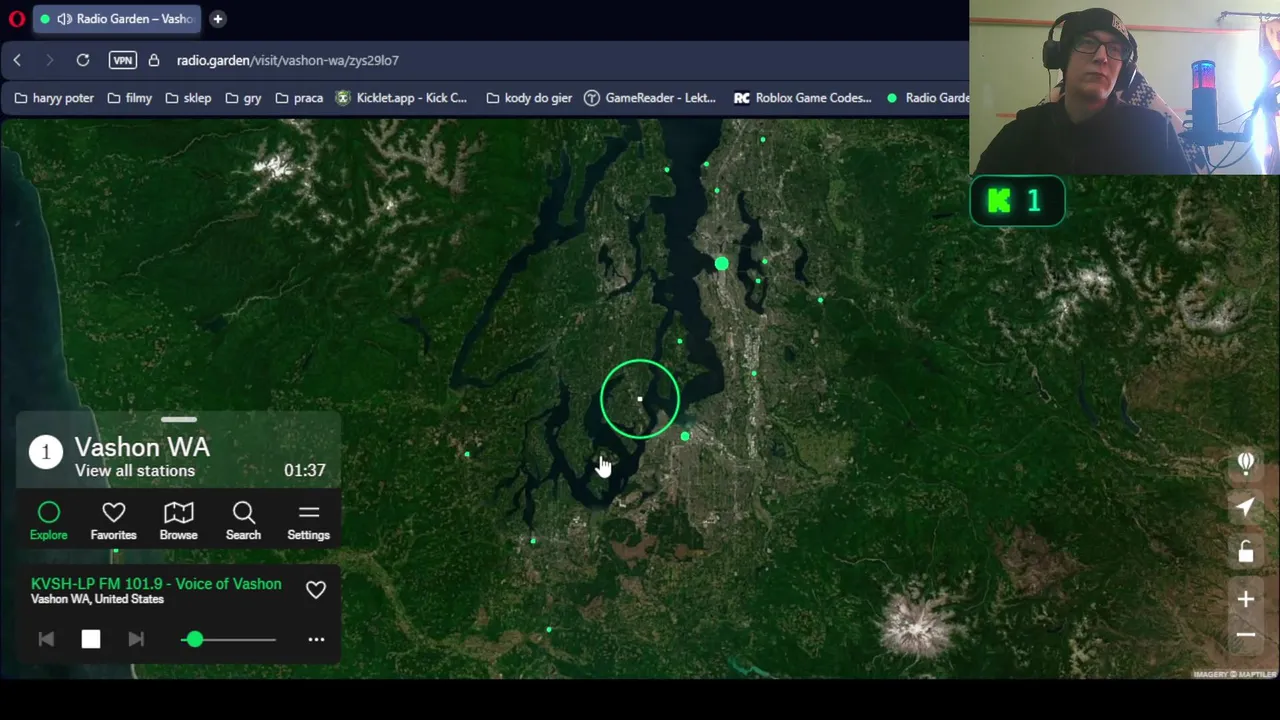Click the number 1 station count badge
The width and height of the screenshot is (1280, 720).
click(45, 452)
